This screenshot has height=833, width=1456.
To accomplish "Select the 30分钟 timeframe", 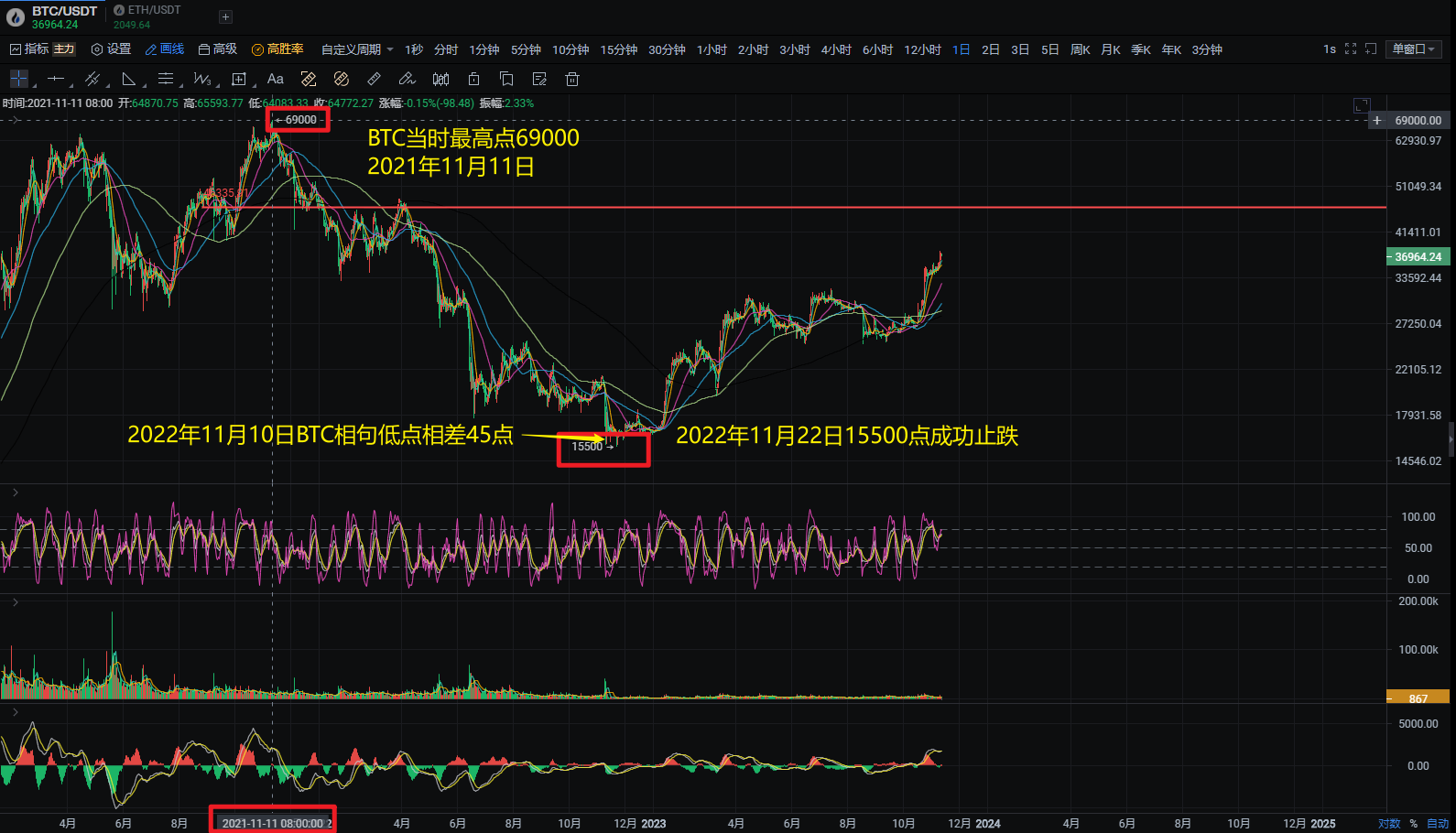I will coord(667,49).
